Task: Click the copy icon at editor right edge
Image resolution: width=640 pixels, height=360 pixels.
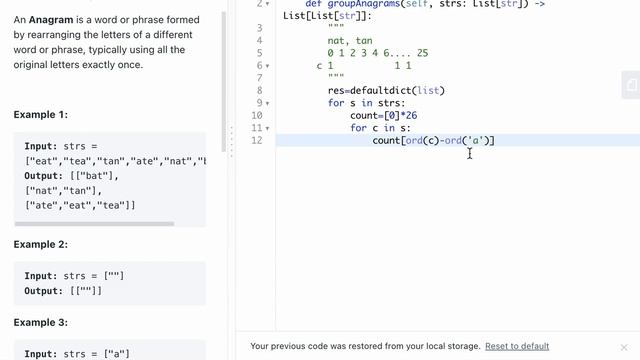Action: pyautogui.click(x=631, y=85)
